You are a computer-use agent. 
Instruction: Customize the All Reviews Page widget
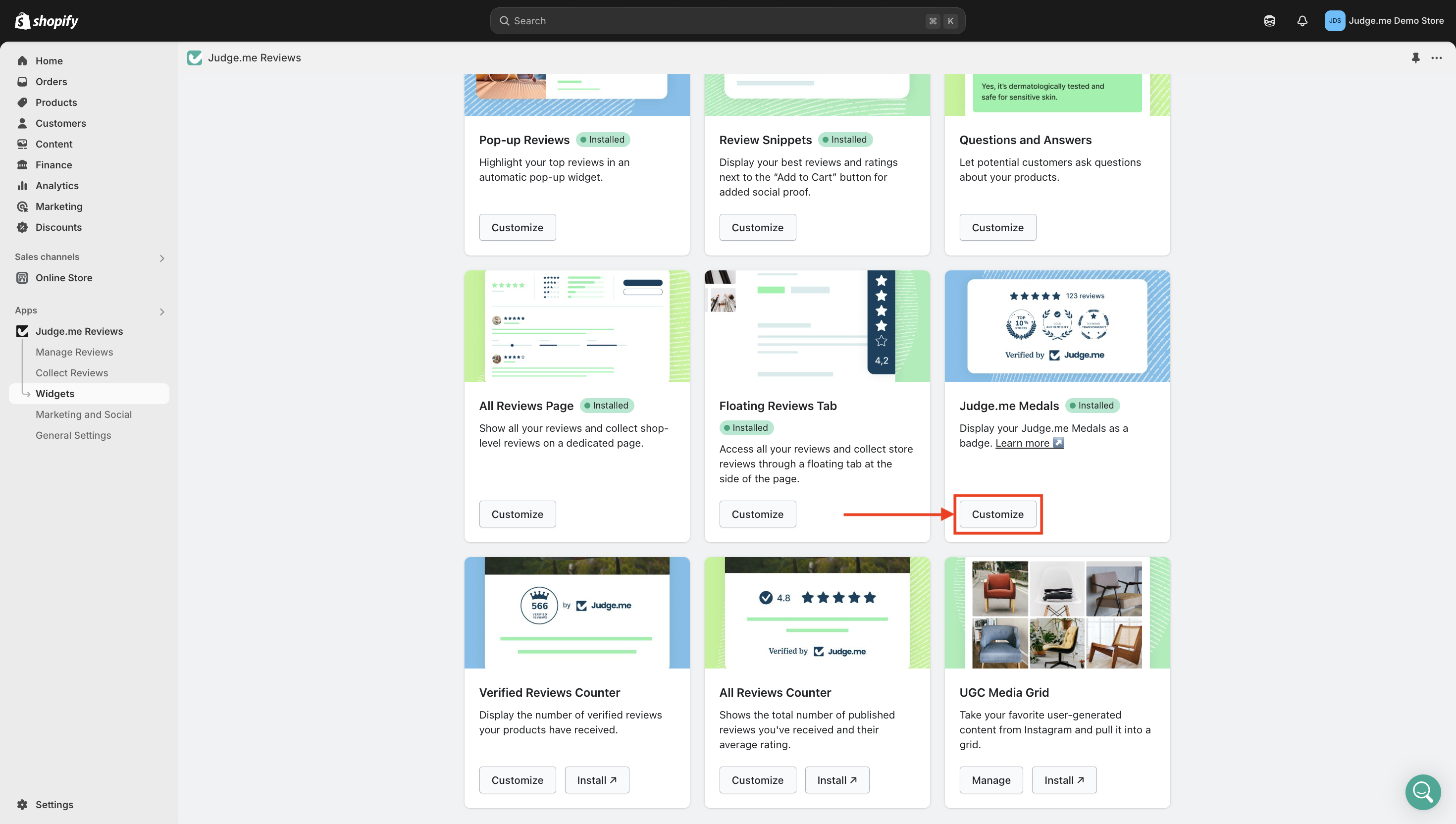pos(517,514)
